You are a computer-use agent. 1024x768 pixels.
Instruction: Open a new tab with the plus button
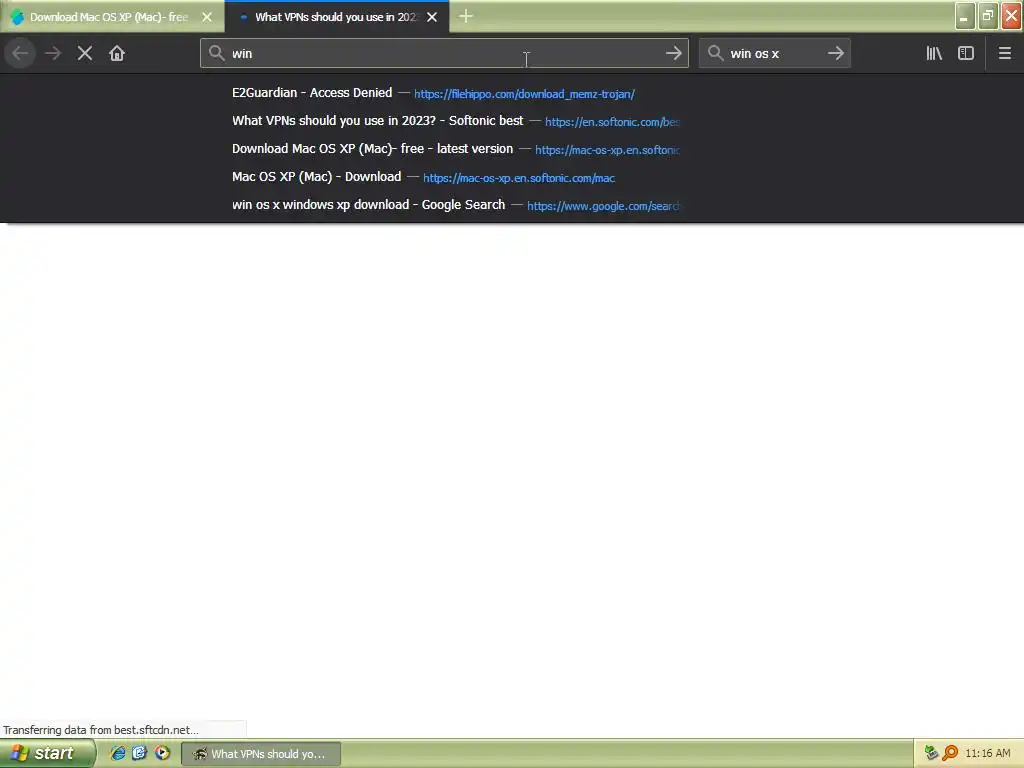466,17
